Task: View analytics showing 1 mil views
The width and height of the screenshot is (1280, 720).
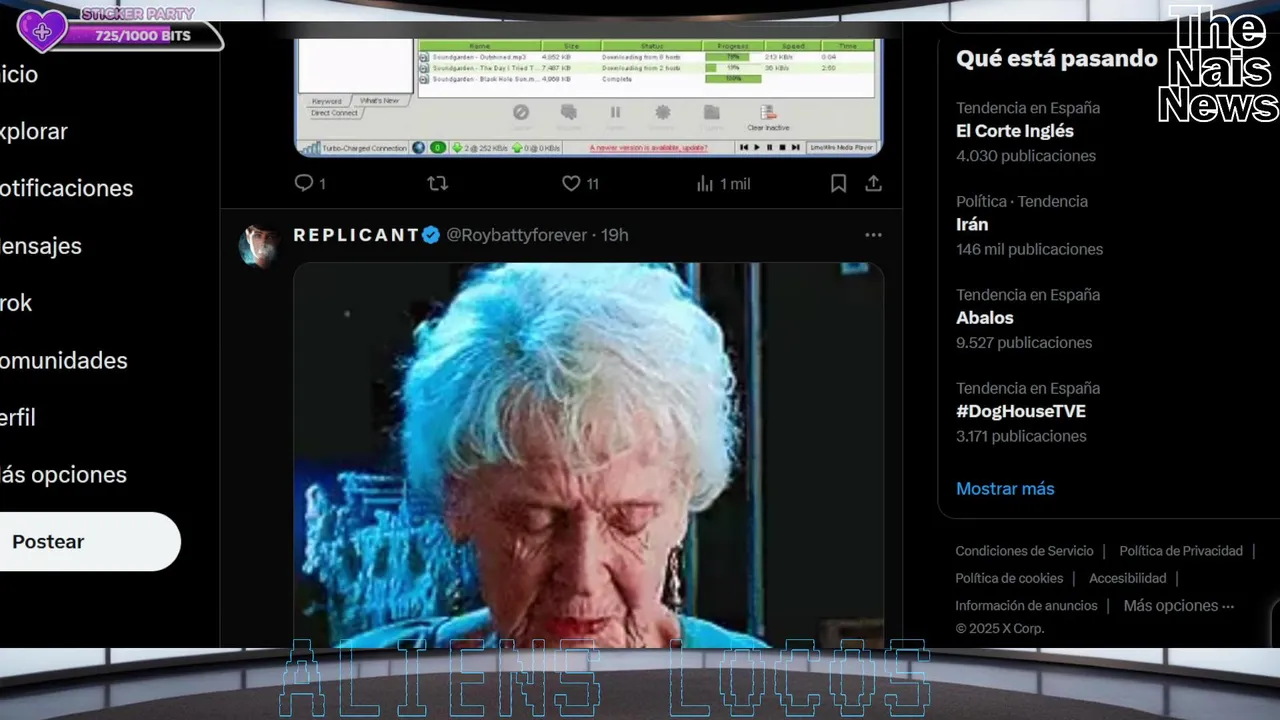Action: pyautogui.click(x=723, y=184)
